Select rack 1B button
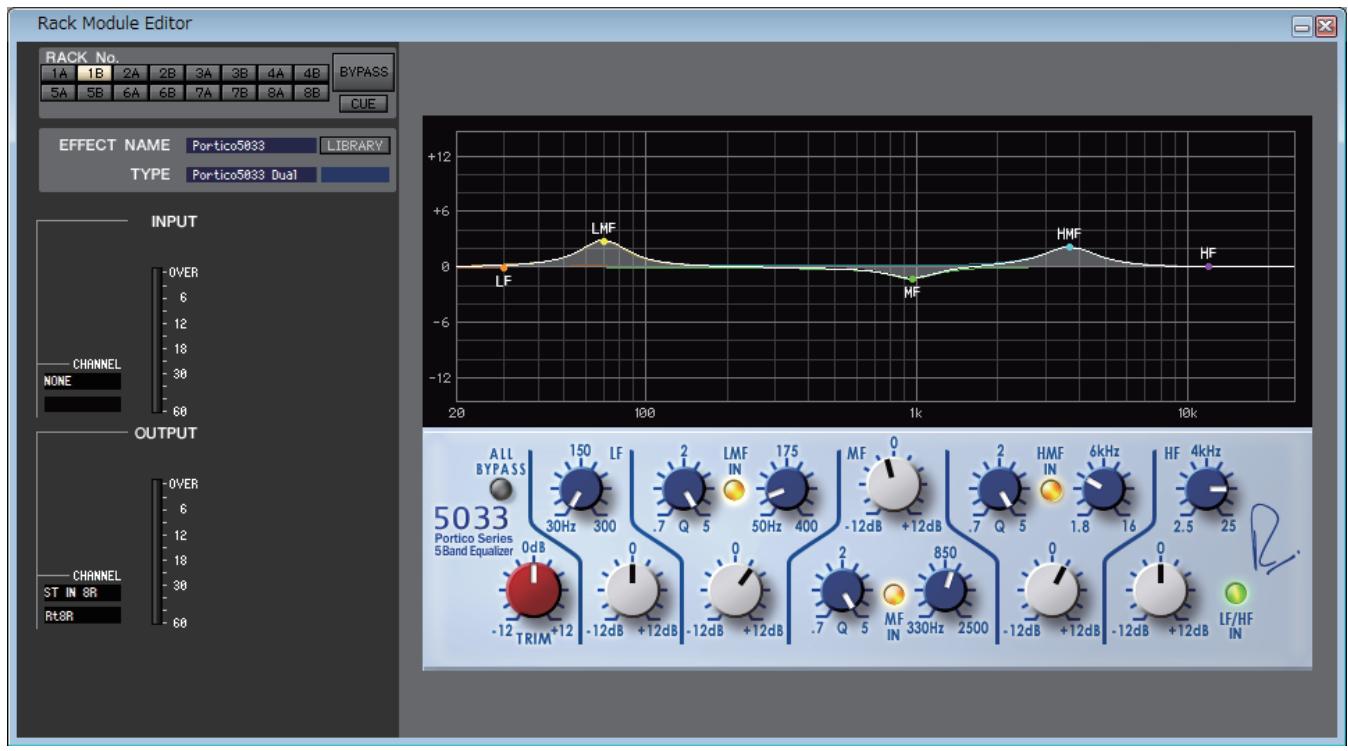This screenshot has height=751, width=1348. coord(96,73)
